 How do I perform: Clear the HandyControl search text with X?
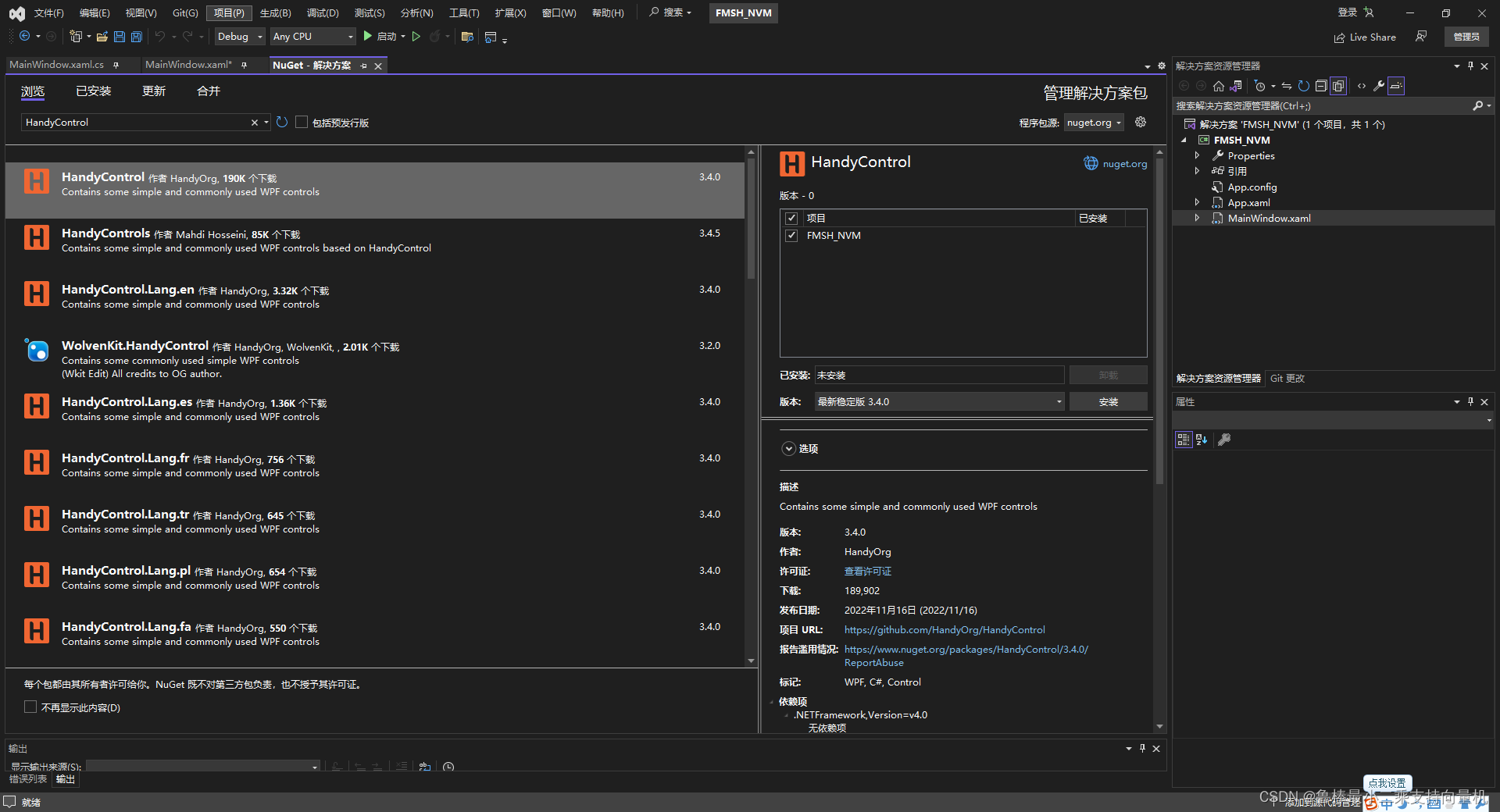[x=254, y=123]
